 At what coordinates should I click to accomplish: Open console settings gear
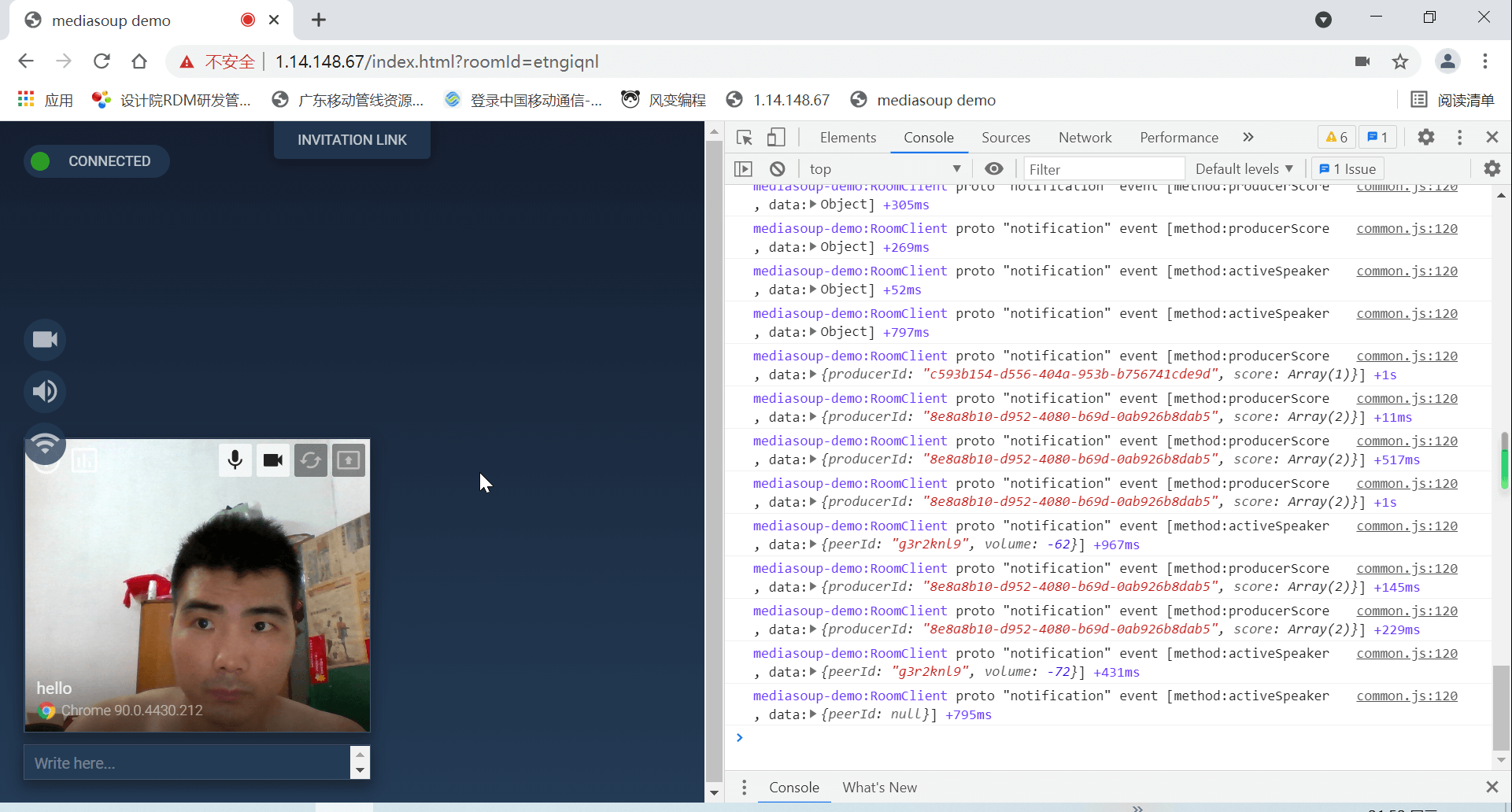(1492, 168)
